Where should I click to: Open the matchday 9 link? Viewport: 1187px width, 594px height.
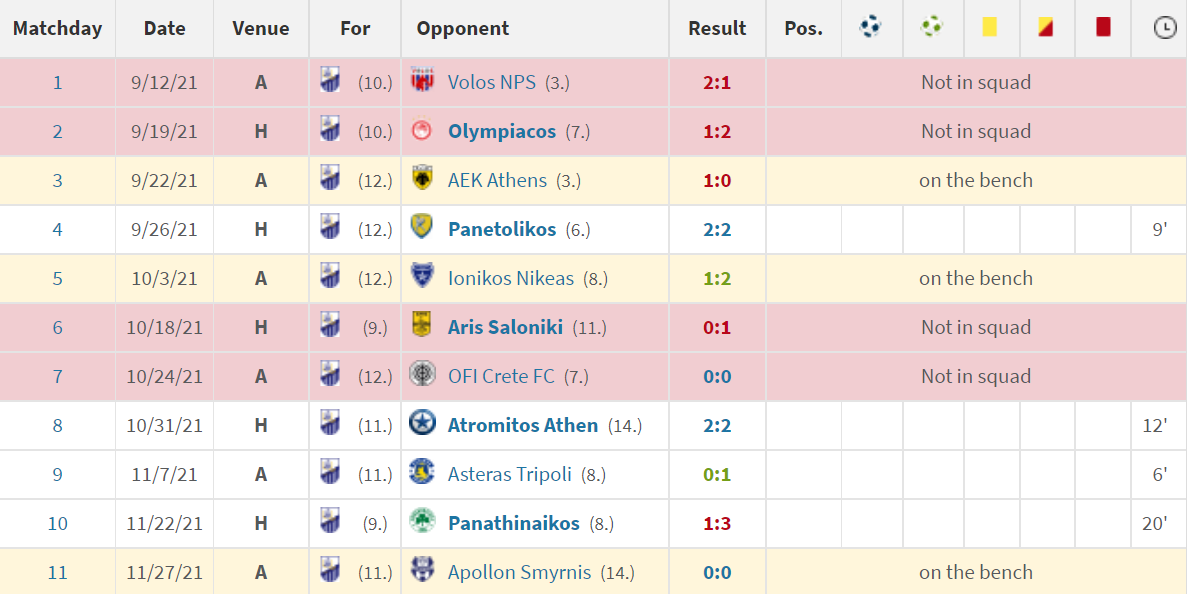58,474
